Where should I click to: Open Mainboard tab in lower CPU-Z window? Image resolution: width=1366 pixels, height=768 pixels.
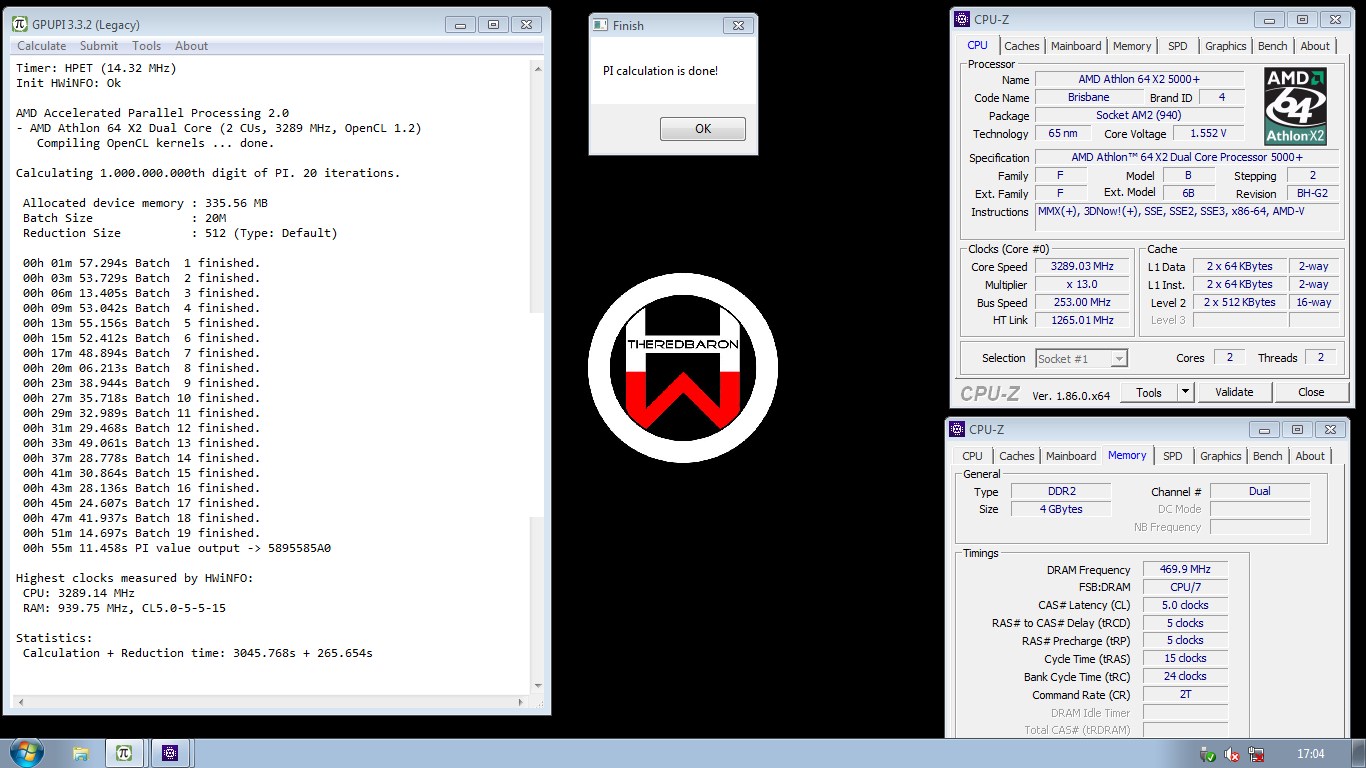(1071, 456)
